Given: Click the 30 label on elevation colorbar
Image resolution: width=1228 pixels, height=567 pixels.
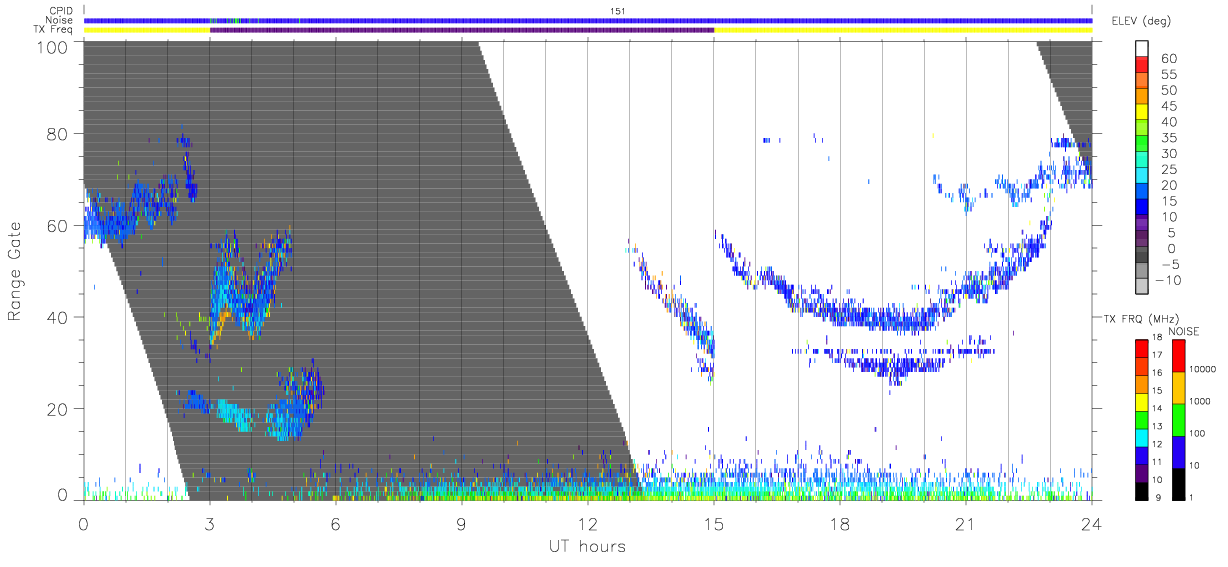Looking at the screenshot, I should (x=1167, y=153).
